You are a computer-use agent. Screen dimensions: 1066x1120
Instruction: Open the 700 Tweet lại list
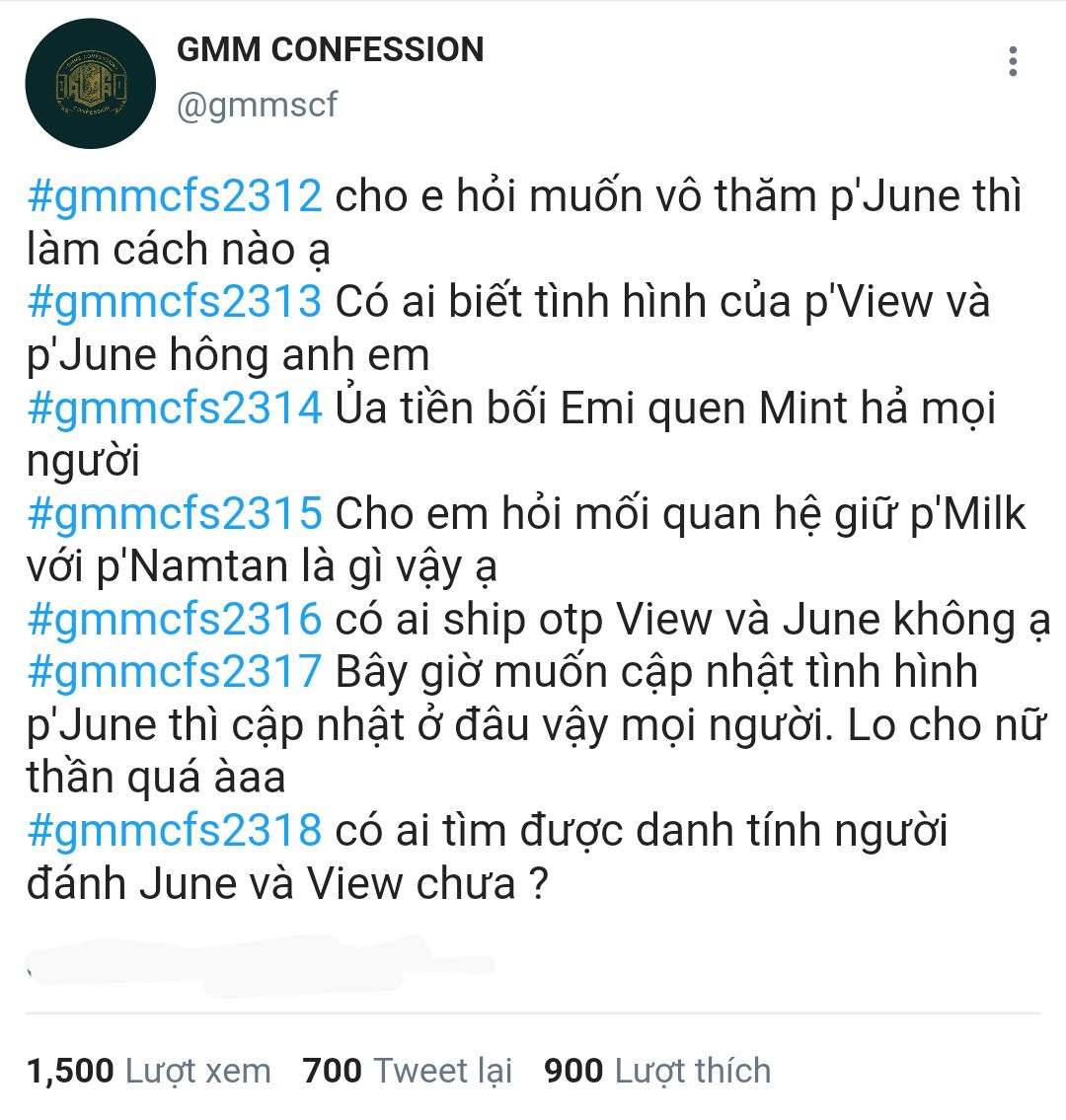[408, 1071]
